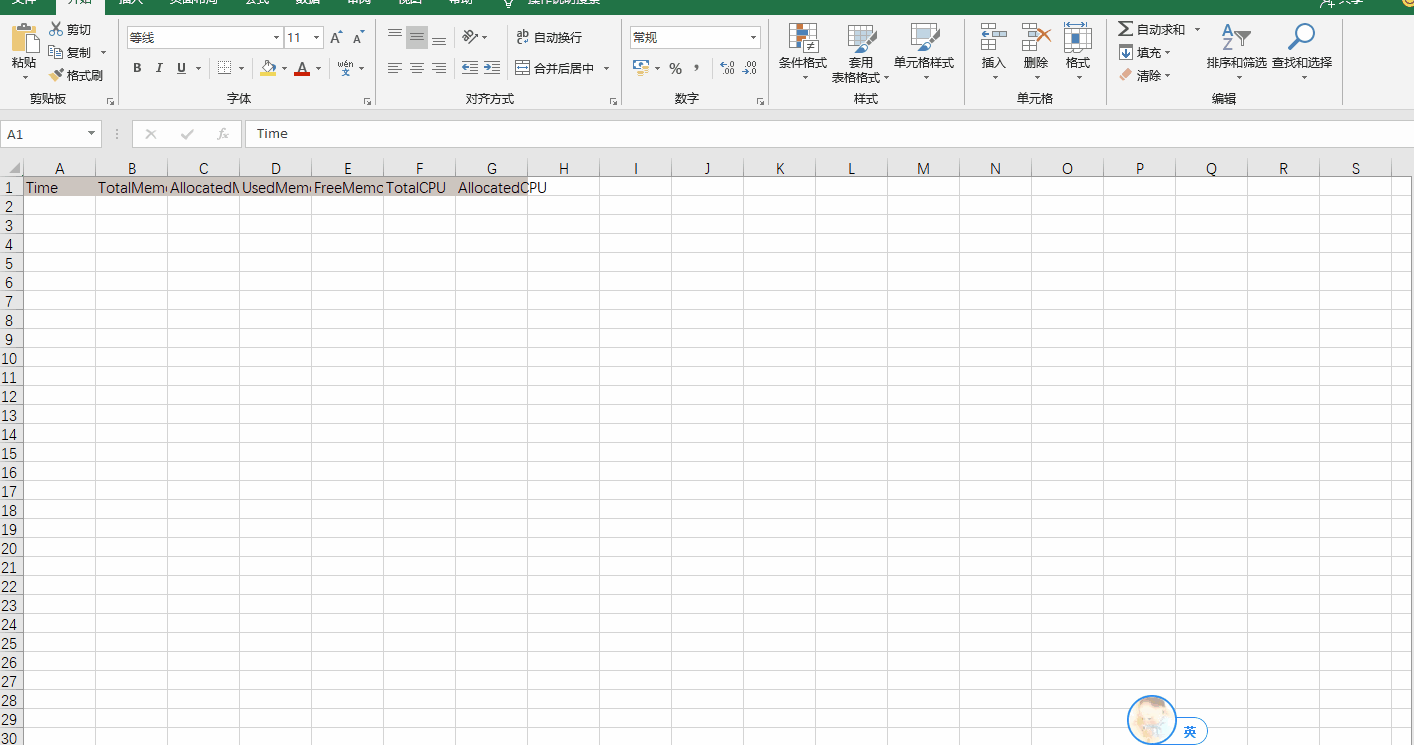1414x745 pixels.
Task: Toggle bold formatting
Action: (137, 68)
